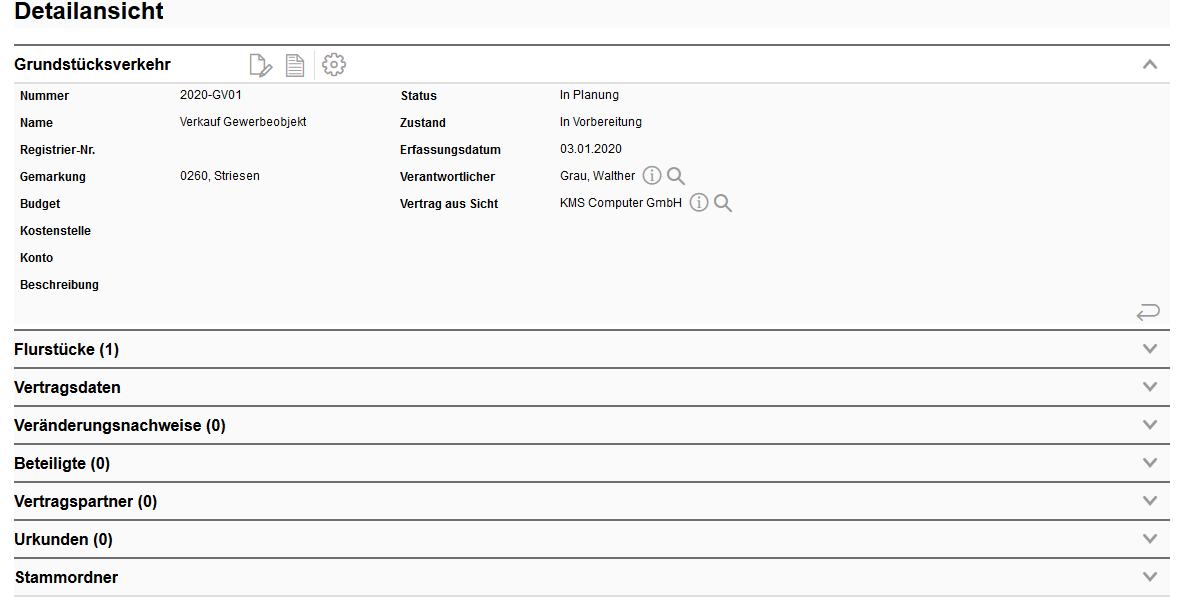Expand the Vertragsdaten section
The image size is (1178, 602).
[x=1150, y=387]
